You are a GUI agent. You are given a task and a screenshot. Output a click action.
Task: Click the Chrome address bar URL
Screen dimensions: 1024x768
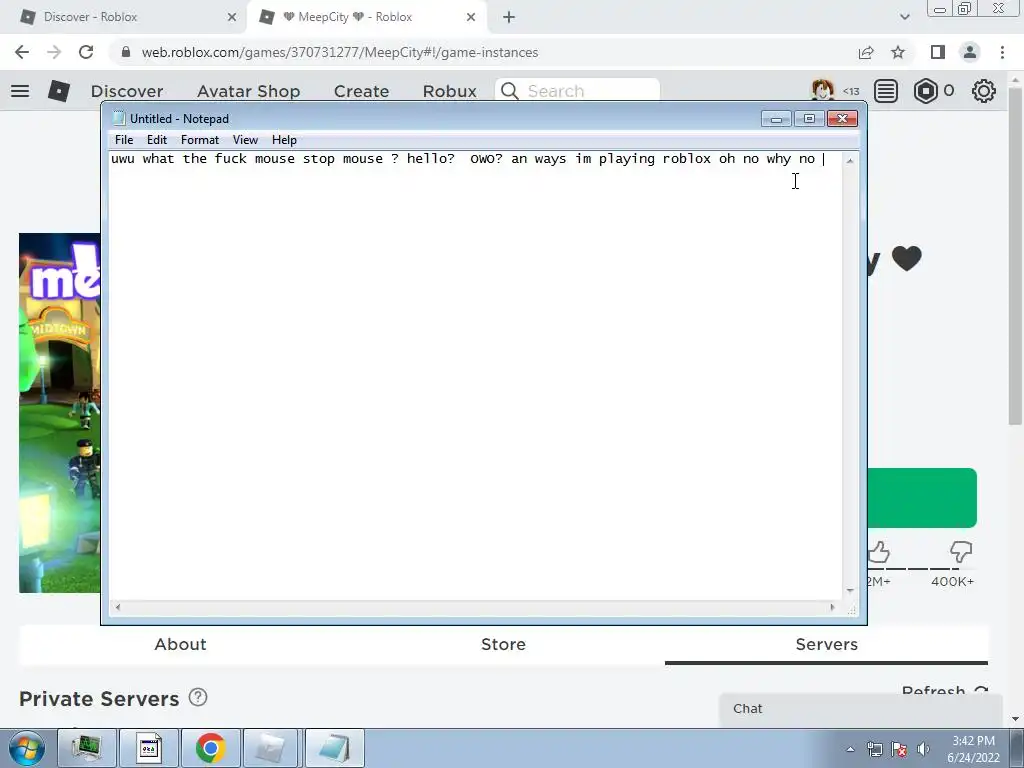[340, 52]
